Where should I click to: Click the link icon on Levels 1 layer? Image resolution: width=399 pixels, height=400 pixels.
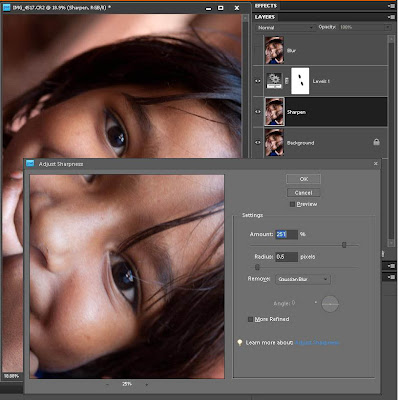(x=287, y=81)
